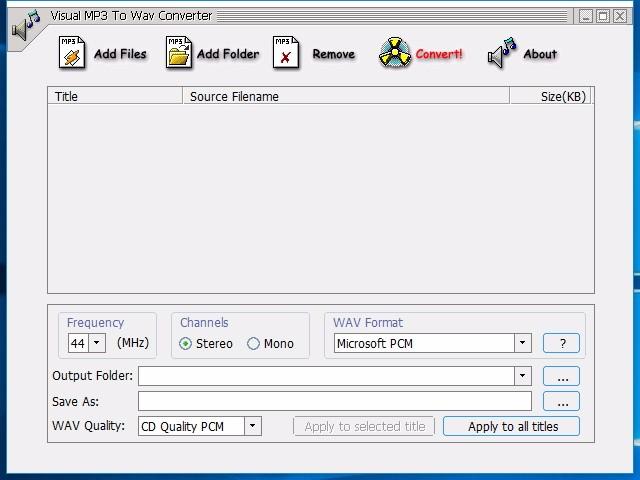The height and width of the screenshot is (480, 640).
Task: Browse Save As with ... button
Action: (561, 401)
